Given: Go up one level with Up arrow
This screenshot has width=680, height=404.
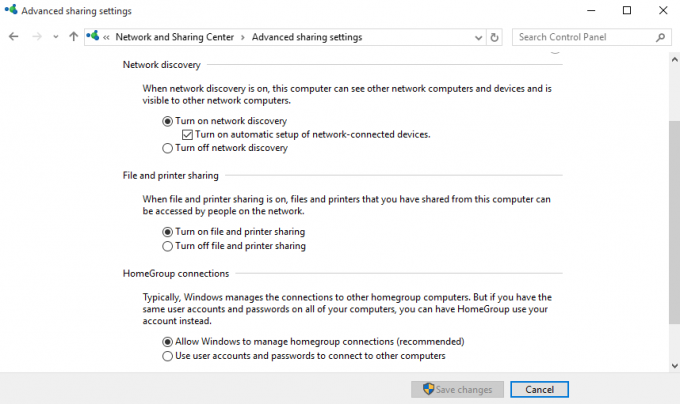Looking at the screenshot, I should coord(73,37).
